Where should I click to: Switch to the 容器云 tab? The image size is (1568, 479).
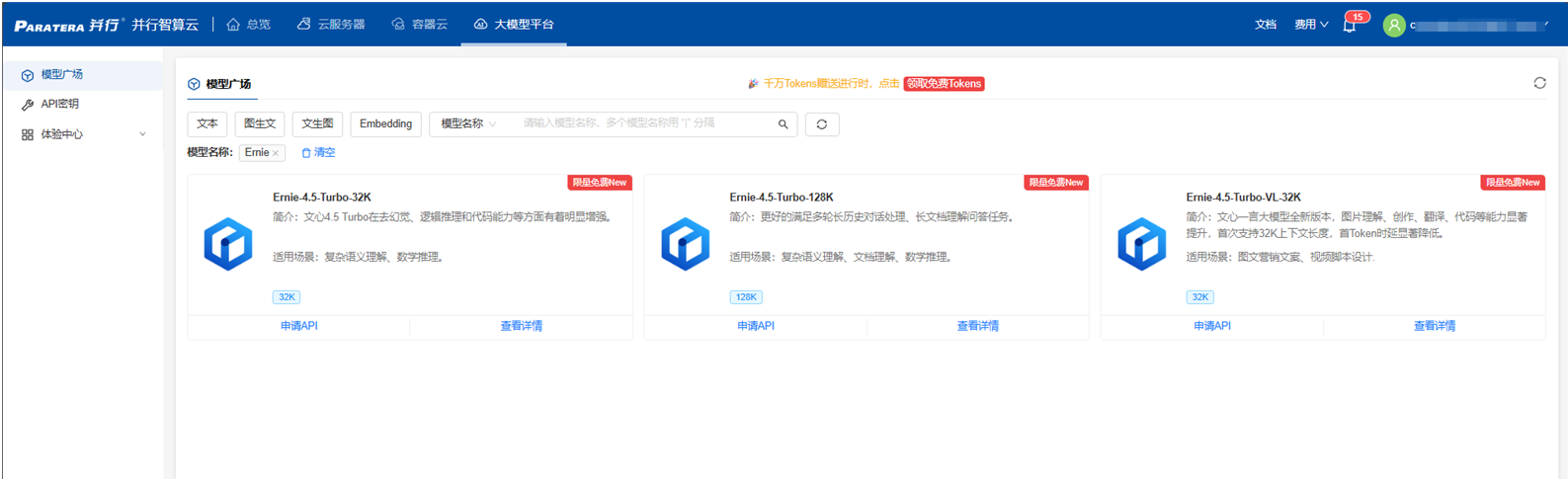pos(420,24)
